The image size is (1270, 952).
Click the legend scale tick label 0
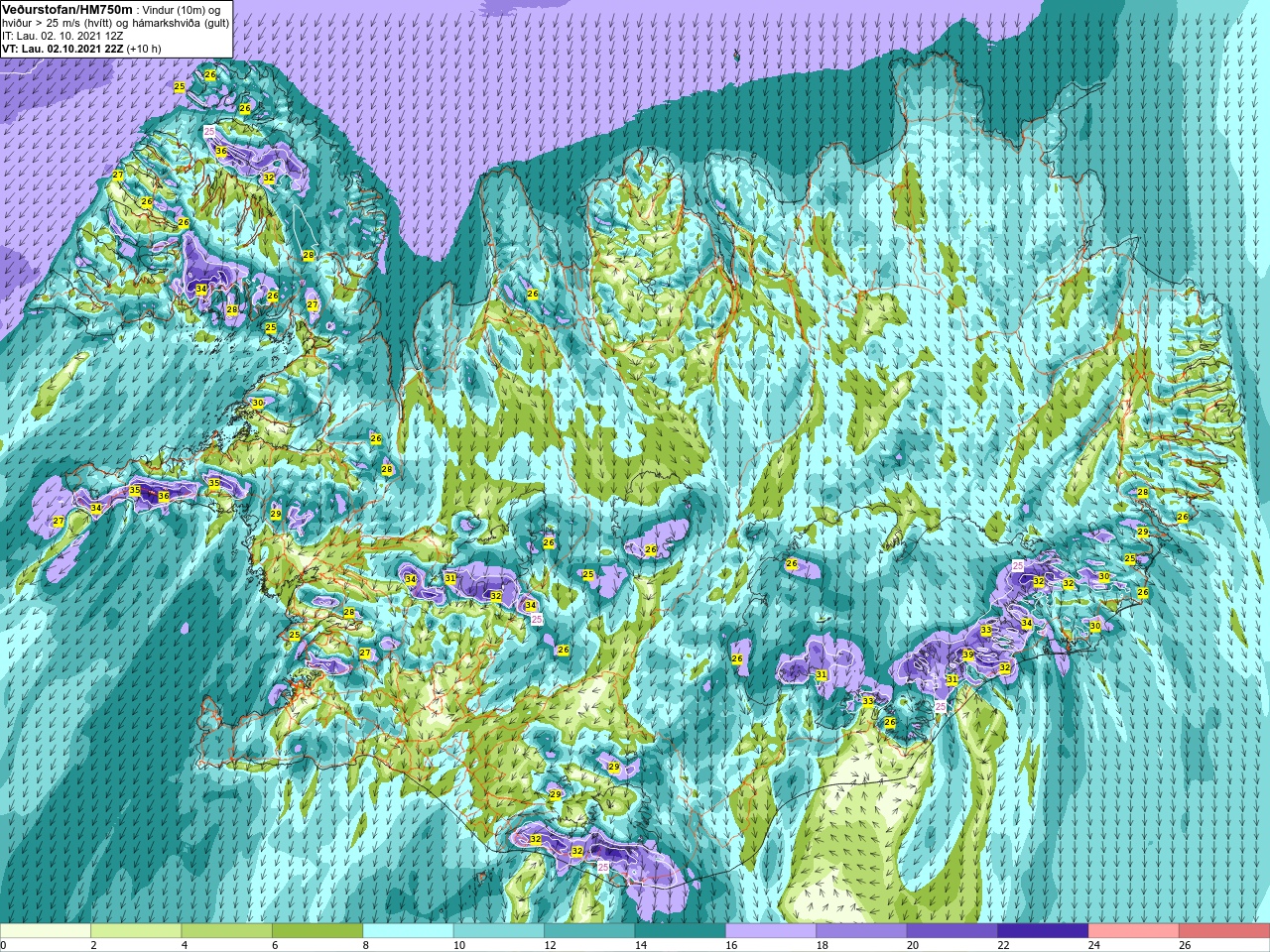tap(4, 945)
